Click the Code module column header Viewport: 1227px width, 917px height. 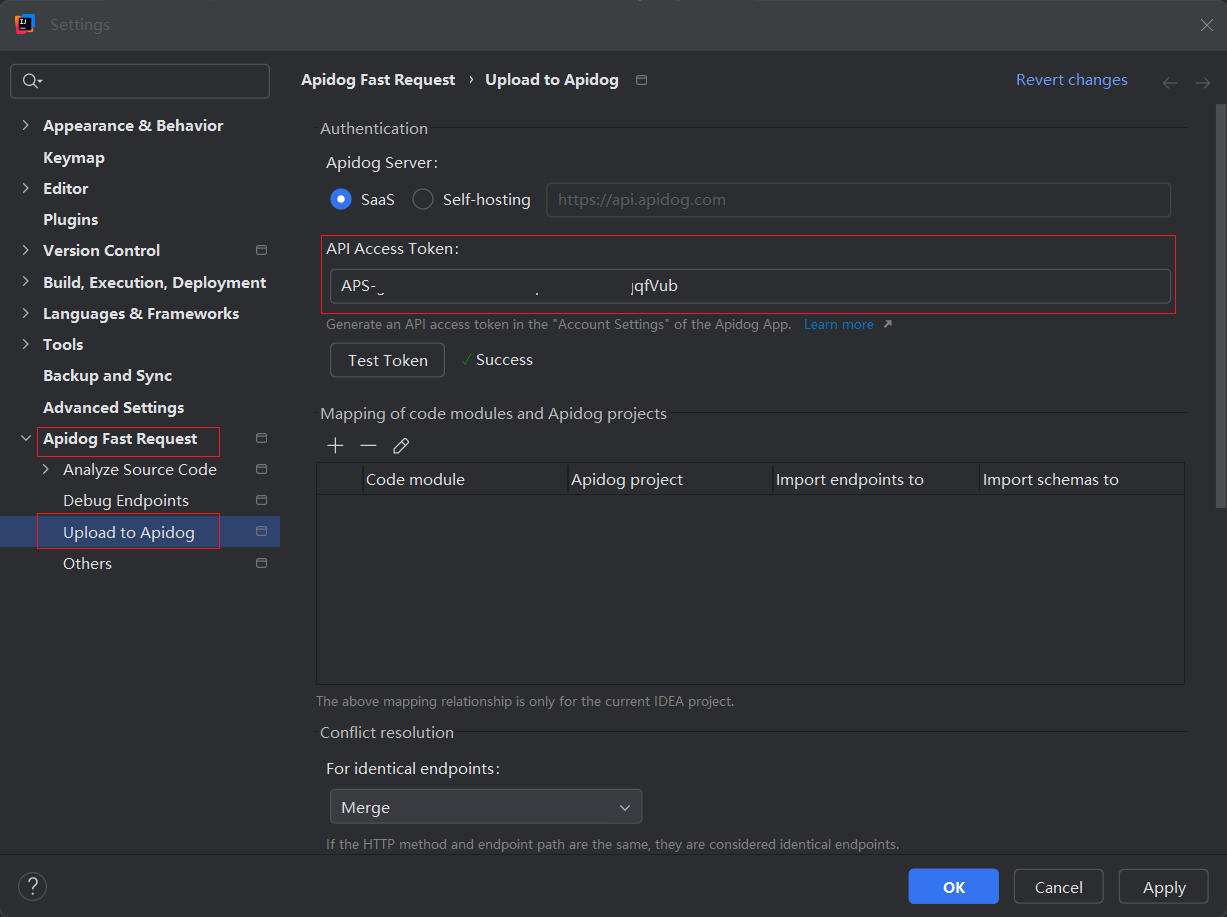pyautogui.click(x=465, y=479)
